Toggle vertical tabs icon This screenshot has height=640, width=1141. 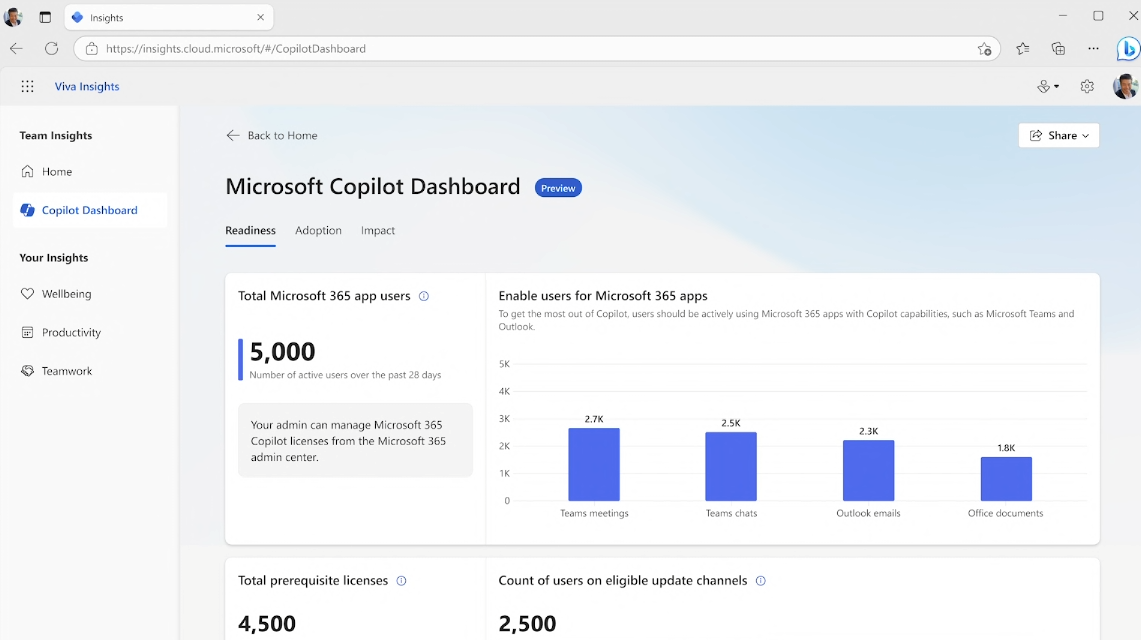[45, 17]
